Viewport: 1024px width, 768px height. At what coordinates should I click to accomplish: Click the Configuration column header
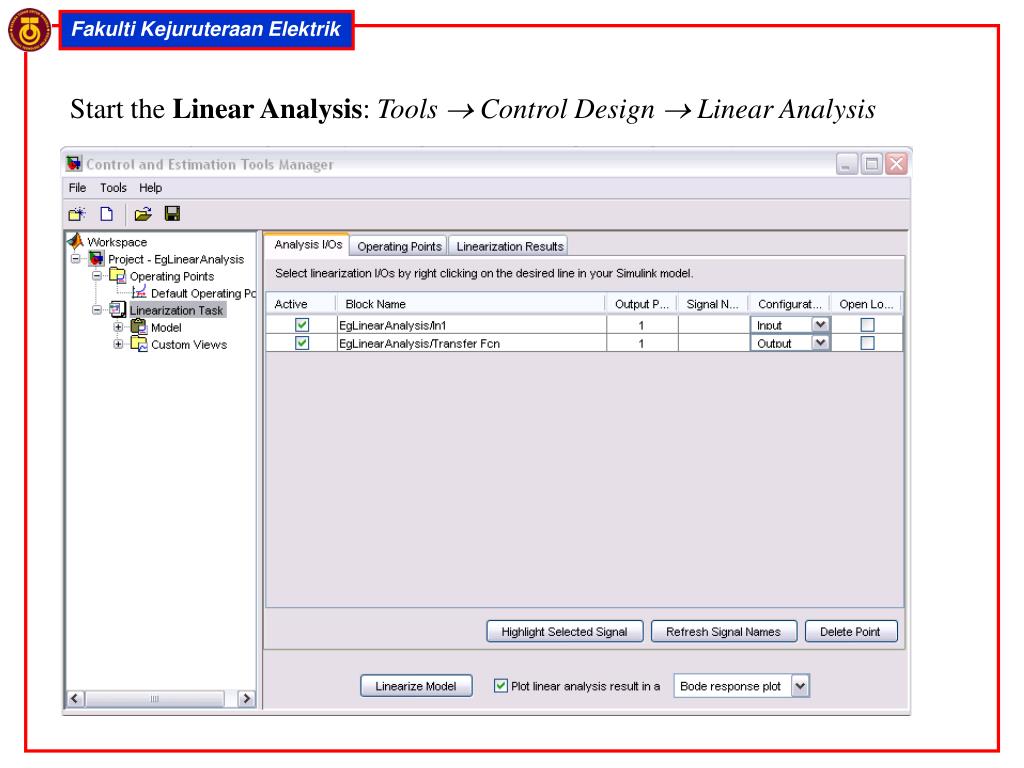(790, 304)
